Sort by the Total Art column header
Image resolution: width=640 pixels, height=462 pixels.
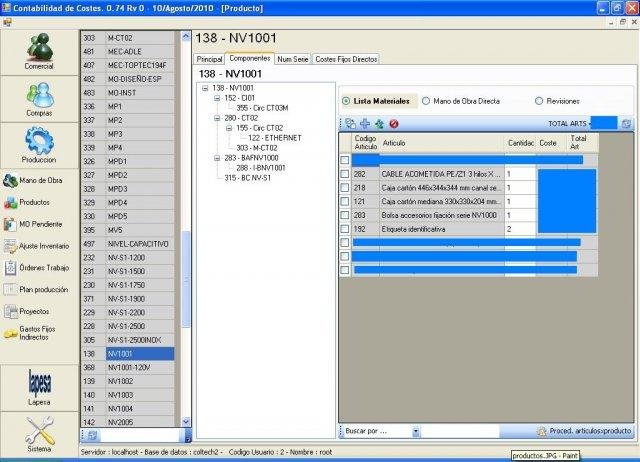pyautogui.click(x=582, y=142)
